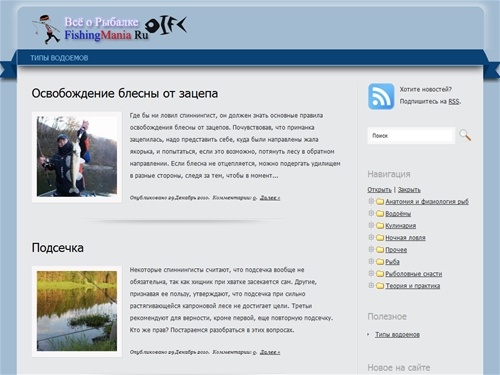
Task: Click folder icon beside Анатомия и физиология рыб
Action: tap(380, 202)
